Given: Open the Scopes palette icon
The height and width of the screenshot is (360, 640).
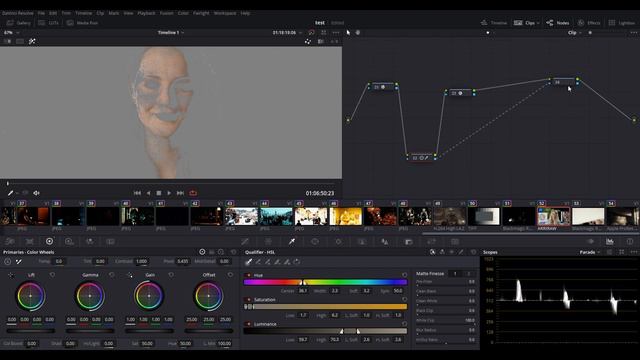Looking at the screenshot, I should pyautogui.click(x=610, y=242).
